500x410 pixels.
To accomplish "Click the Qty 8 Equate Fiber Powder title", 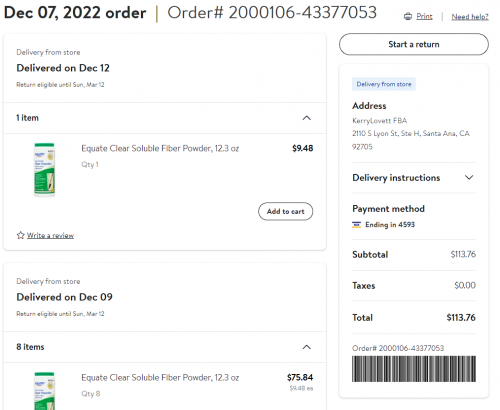I will pos(160,378).
